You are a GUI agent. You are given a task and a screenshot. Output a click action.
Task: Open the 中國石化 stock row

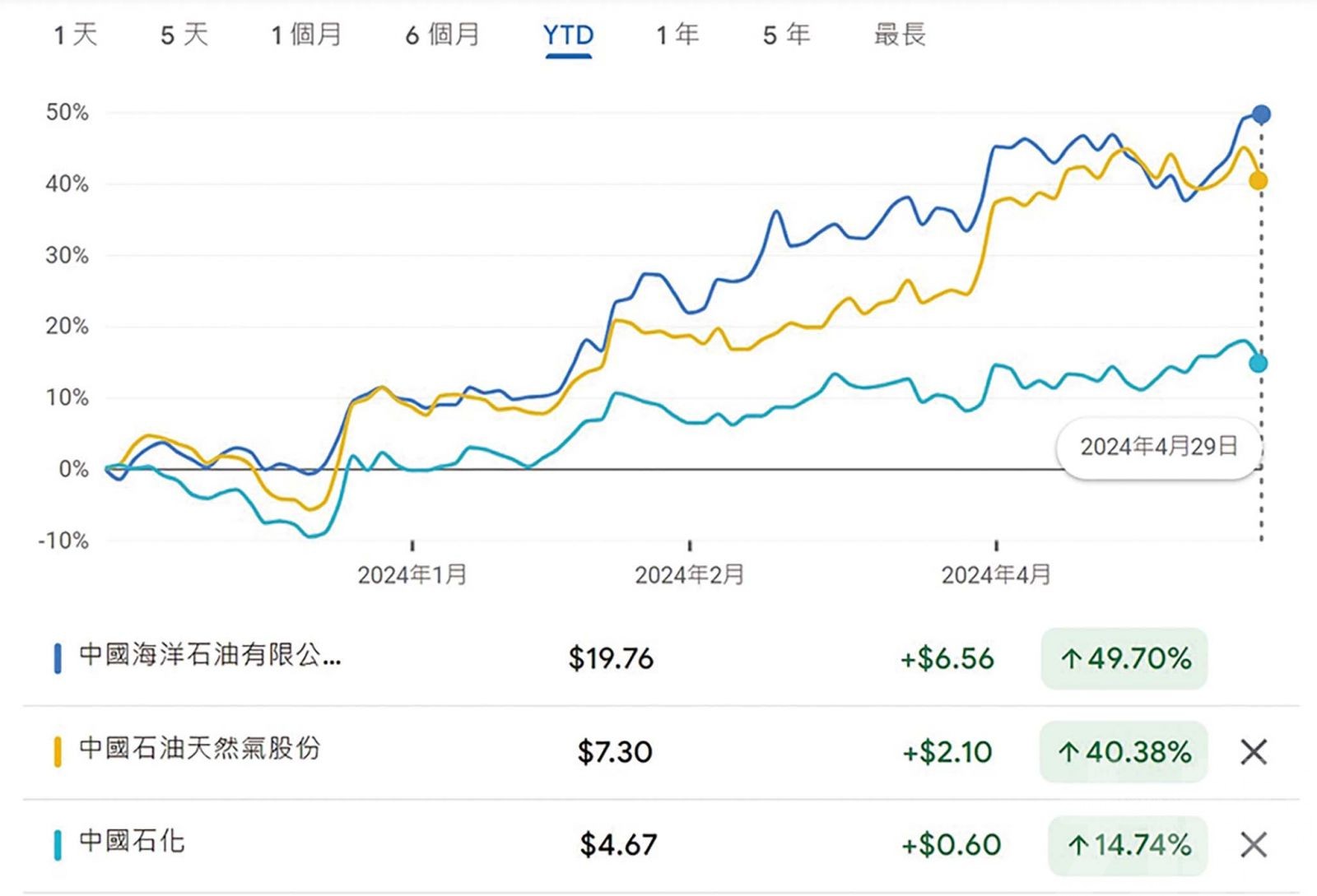132,843
